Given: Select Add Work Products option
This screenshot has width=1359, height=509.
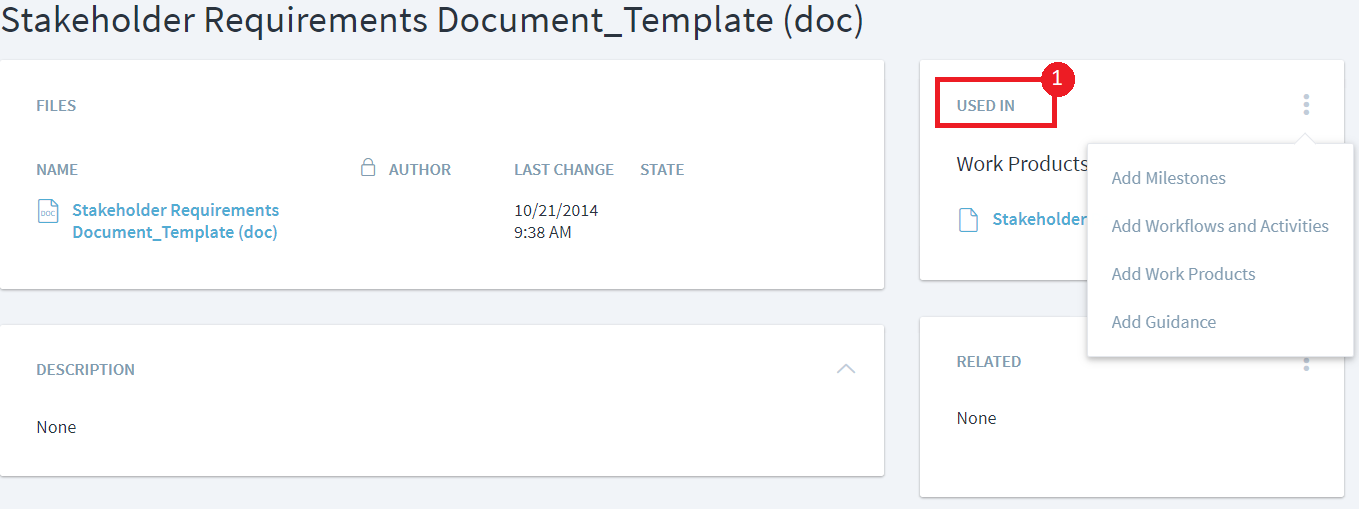Looking at the screenshot, I should [x=1183, y=274].
